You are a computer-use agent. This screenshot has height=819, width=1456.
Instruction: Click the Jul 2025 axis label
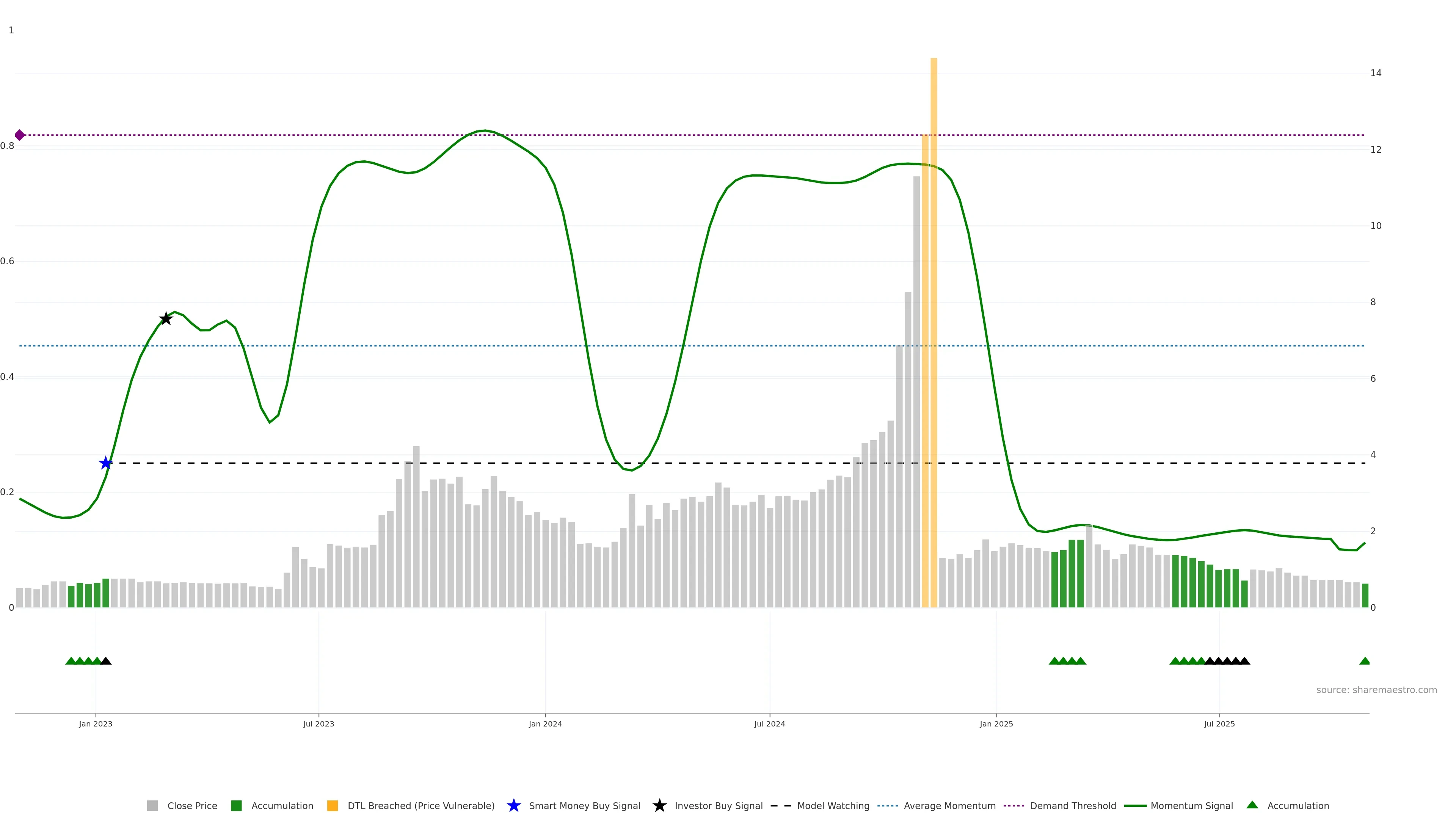coord(1219,723)
